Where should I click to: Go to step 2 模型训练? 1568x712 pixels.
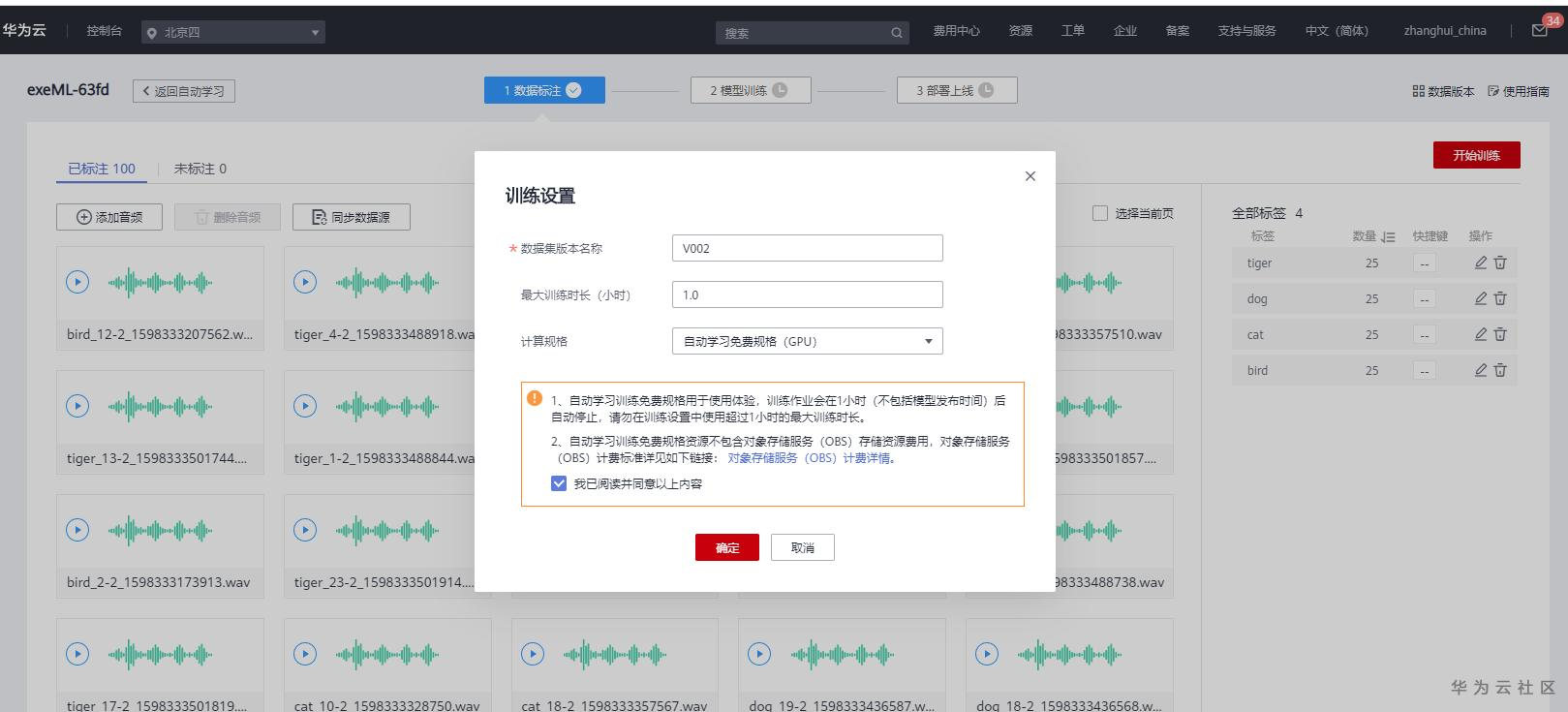pos(751,90)
